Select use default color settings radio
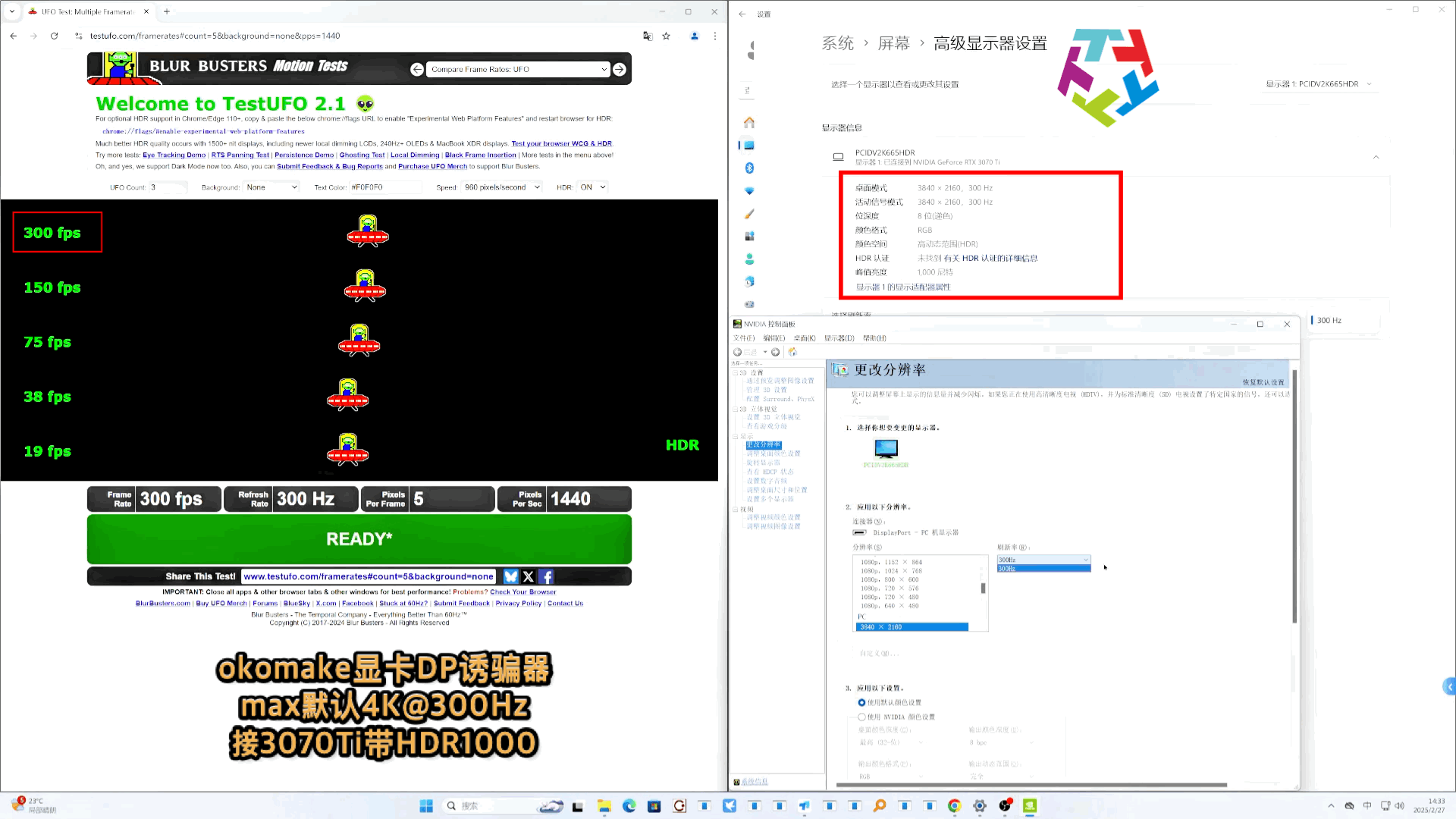1456x819 pixels. click(x=861, y=702)
